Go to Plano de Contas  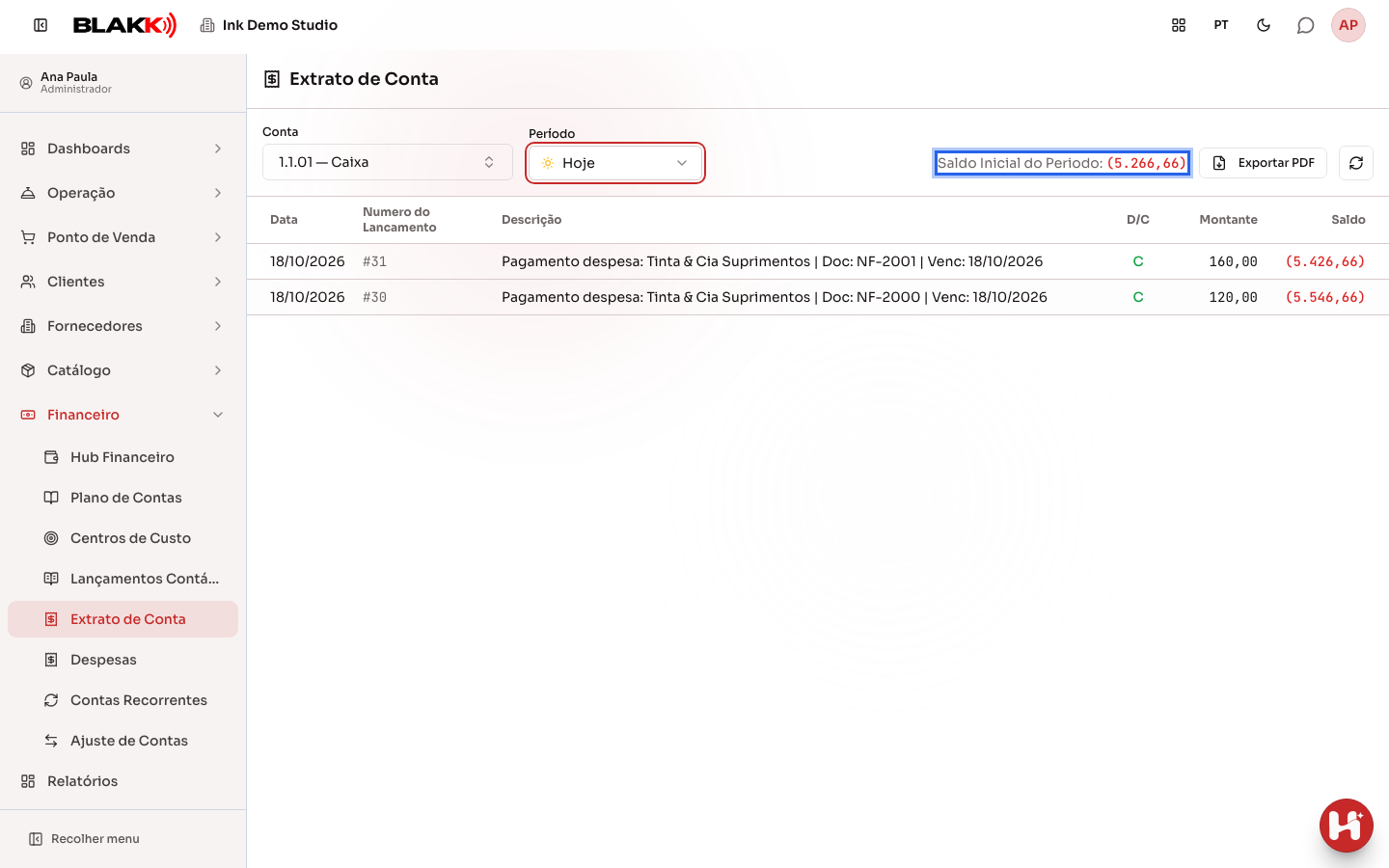123,498
